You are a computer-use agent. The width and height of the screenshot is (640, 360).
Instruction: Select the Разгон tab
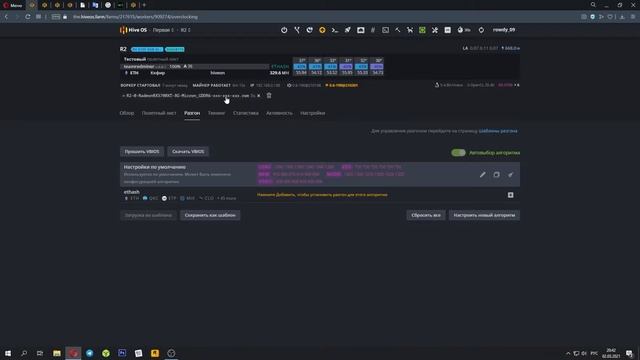(x=192, y=113)
